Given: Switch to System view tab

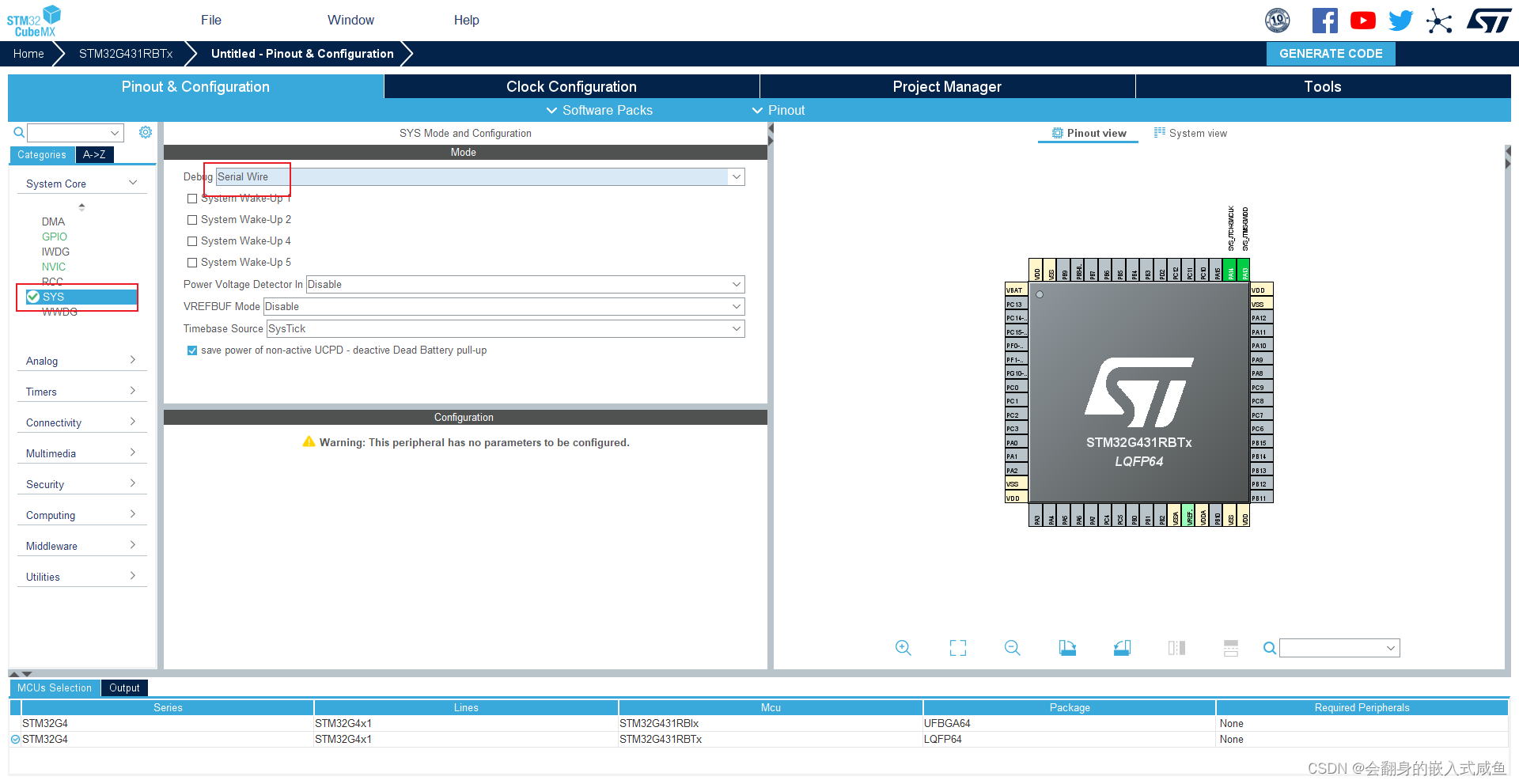Looking at the screenshot, I should pyautogui.click(x=1191, y=133).
